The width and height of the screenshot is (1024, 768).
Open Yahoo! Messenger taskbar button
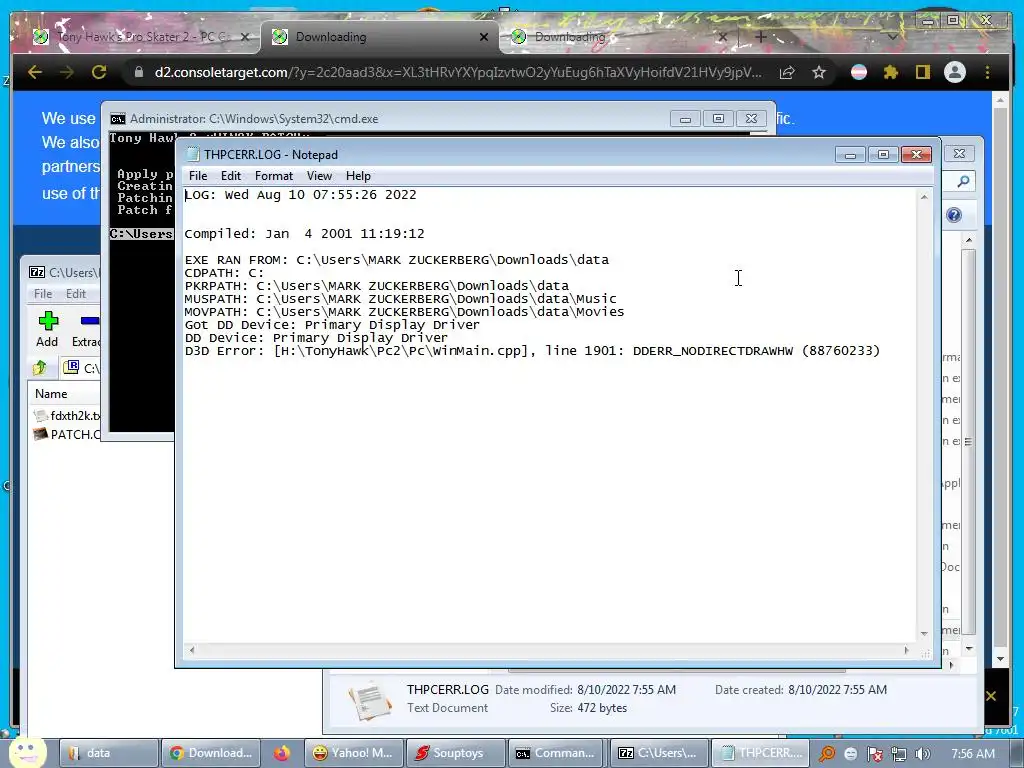[353, 753]
